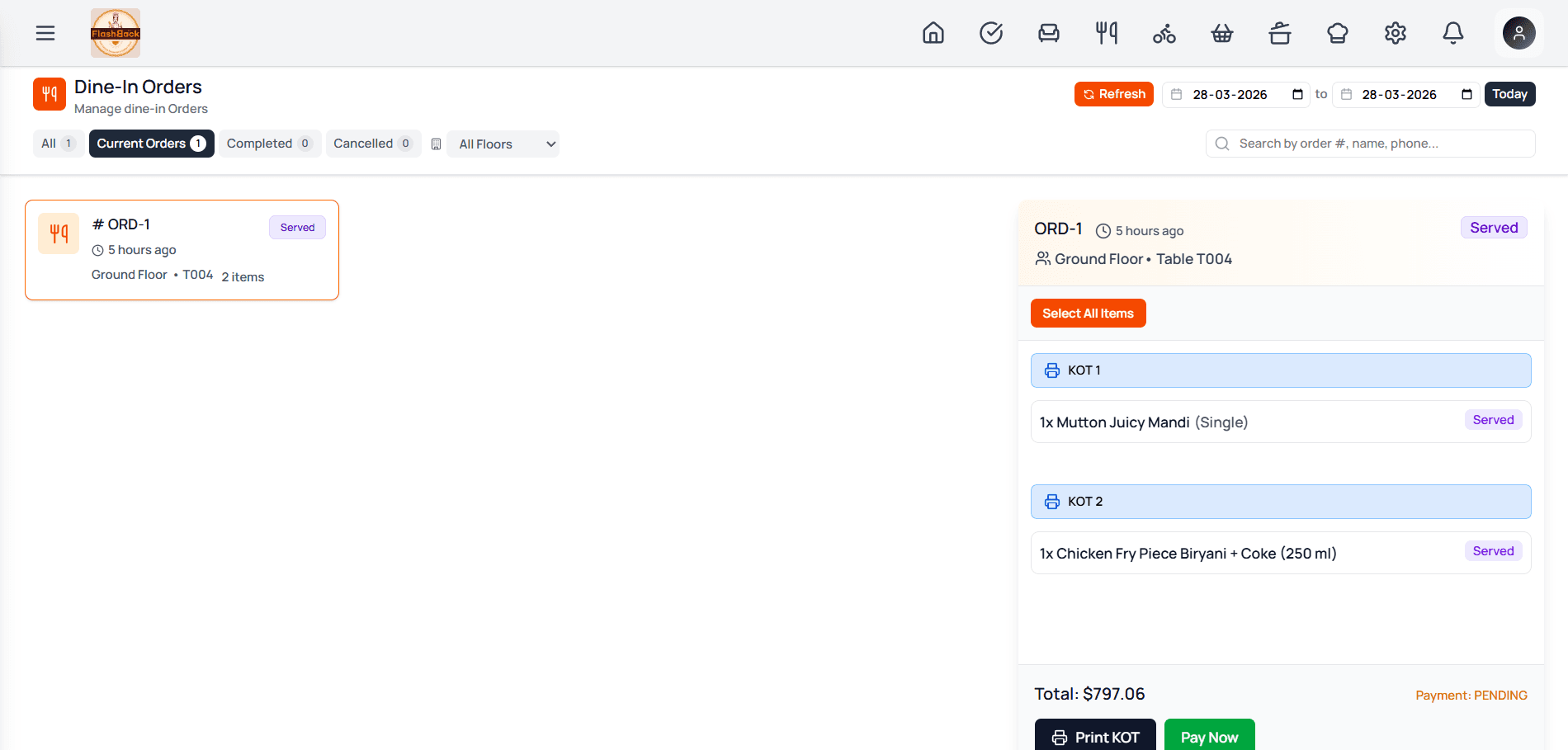Open the takeaway cooking pot icon

coord(1280,33)
